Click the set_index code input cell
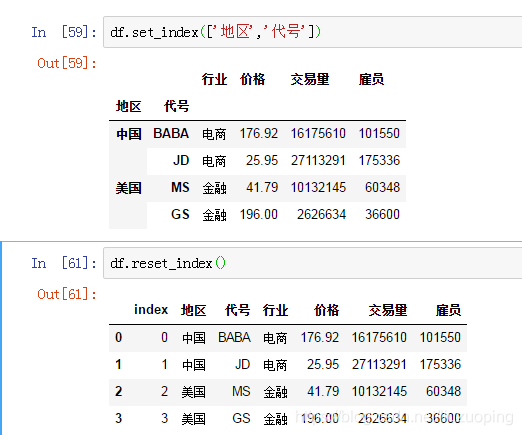This screenshot has height=435, width=522. [313, 32]
